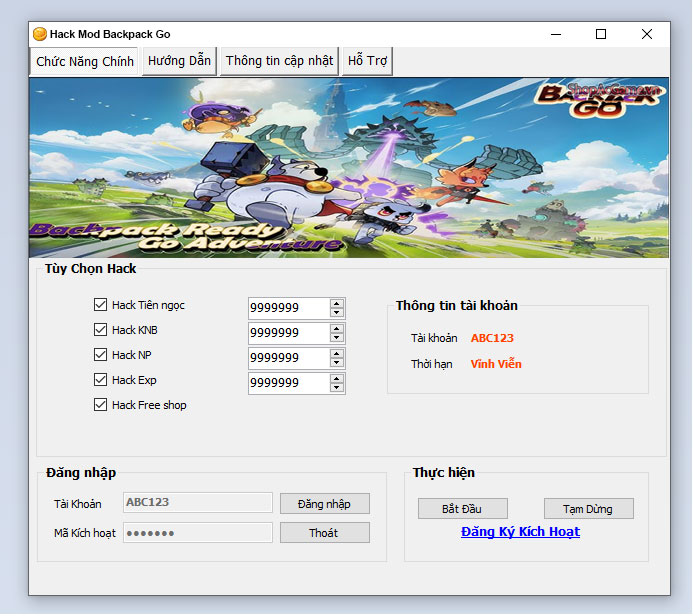This screenshot has width=693, height=616.
Task: Increase the Hack Exp value with up arrow
Action: click(337, 379)
